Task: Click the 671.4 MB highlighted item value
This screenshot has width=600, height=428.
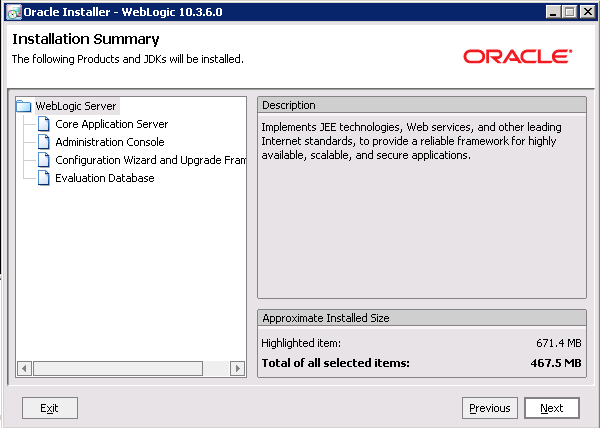Action: pos(559,343)
